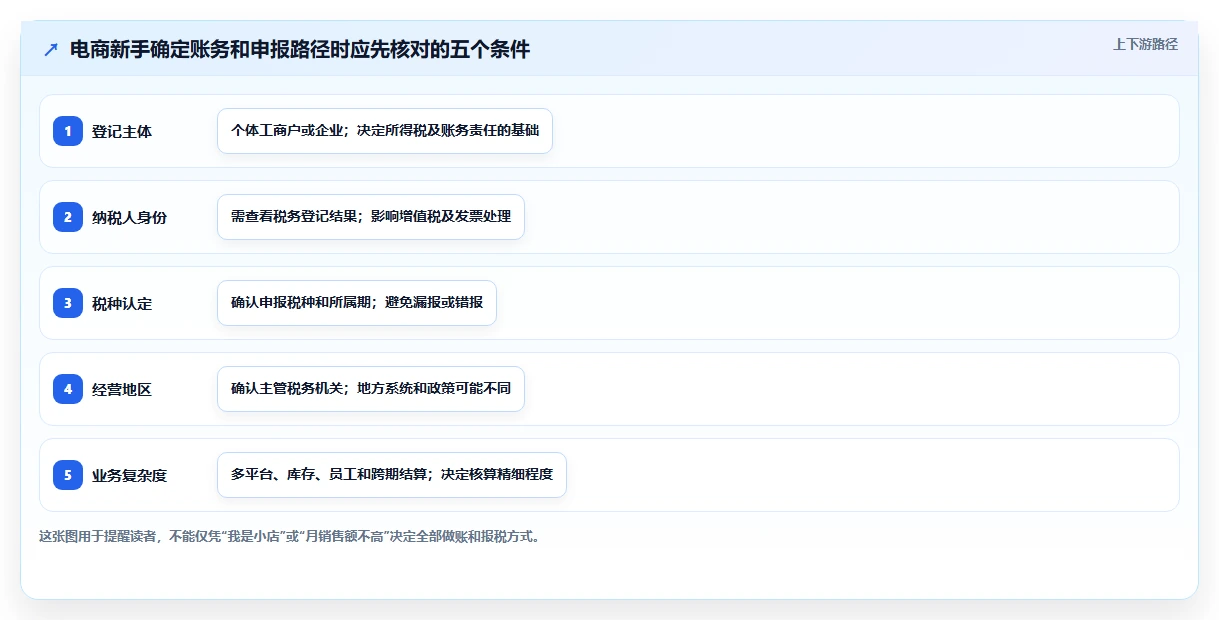Select number badge 1 for 登记主体

(x=68, y=131)
